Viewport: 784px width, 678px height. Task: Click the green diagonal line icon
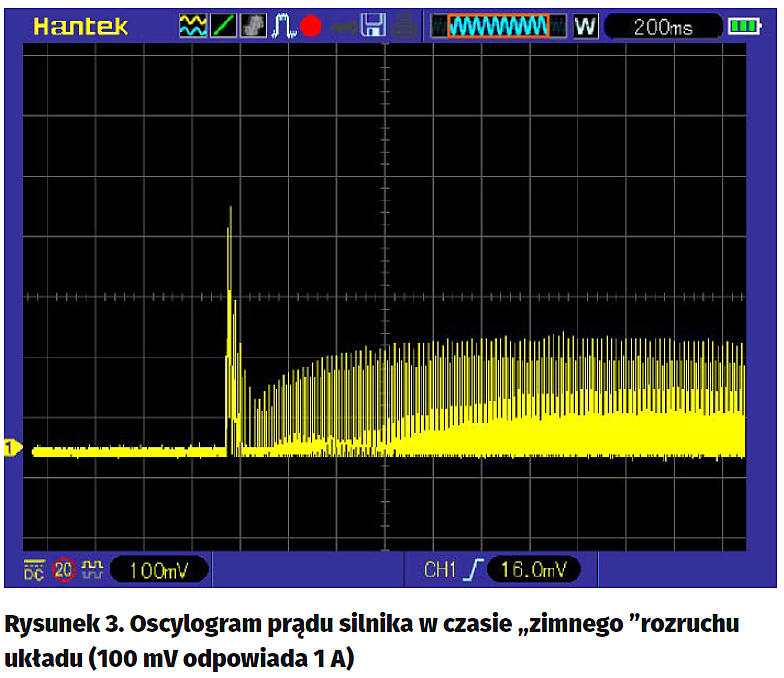tap(223, 26)
